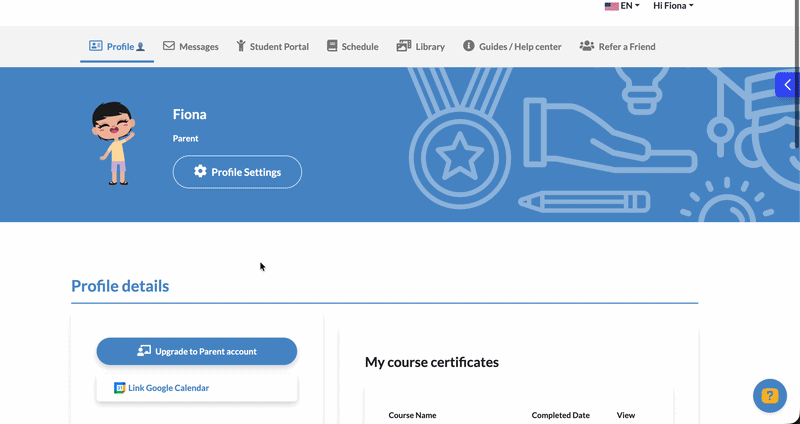Viewport: 800px width, 424px height.
Task: Click Upgrade to Parent account
Action: coord(197,351)
